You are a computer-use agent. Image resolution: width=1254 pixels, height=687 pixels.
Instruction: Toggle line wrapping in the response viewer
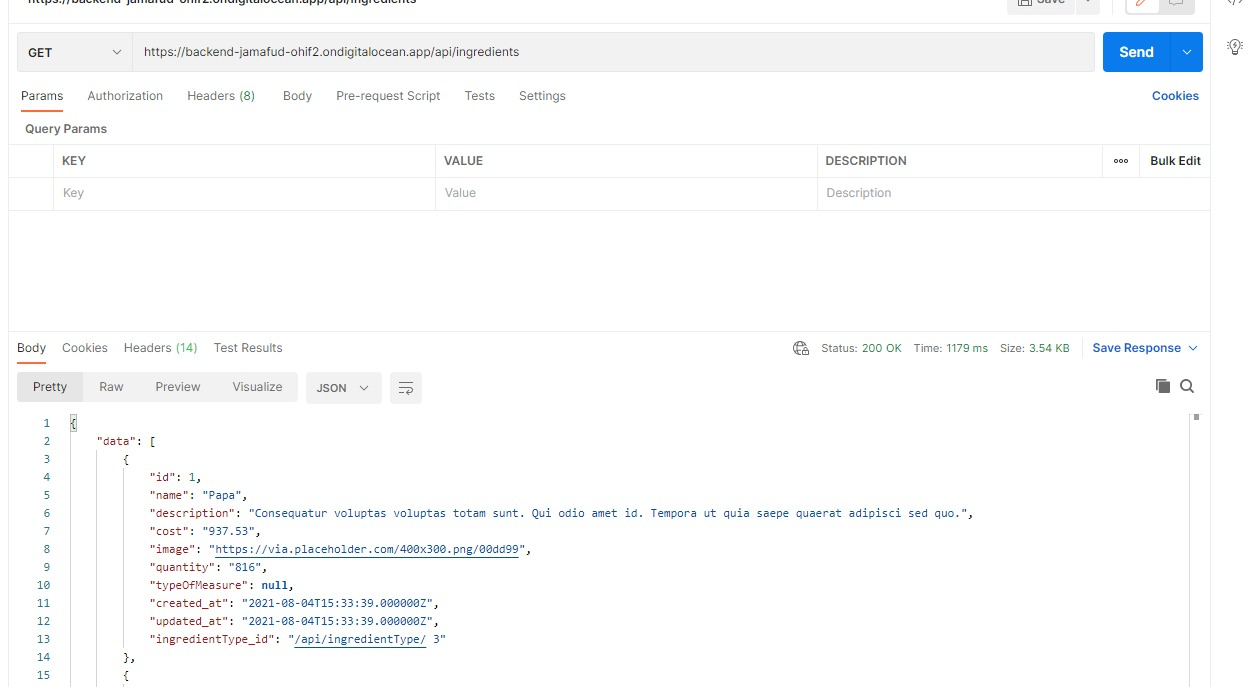405,388
